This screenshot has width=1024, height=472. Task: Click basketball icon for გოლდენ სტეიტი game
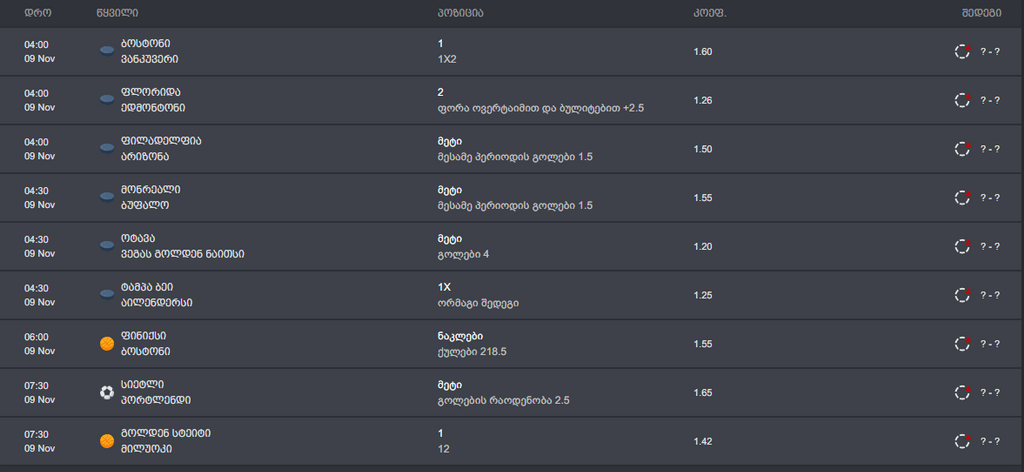[x=107, y=441]
